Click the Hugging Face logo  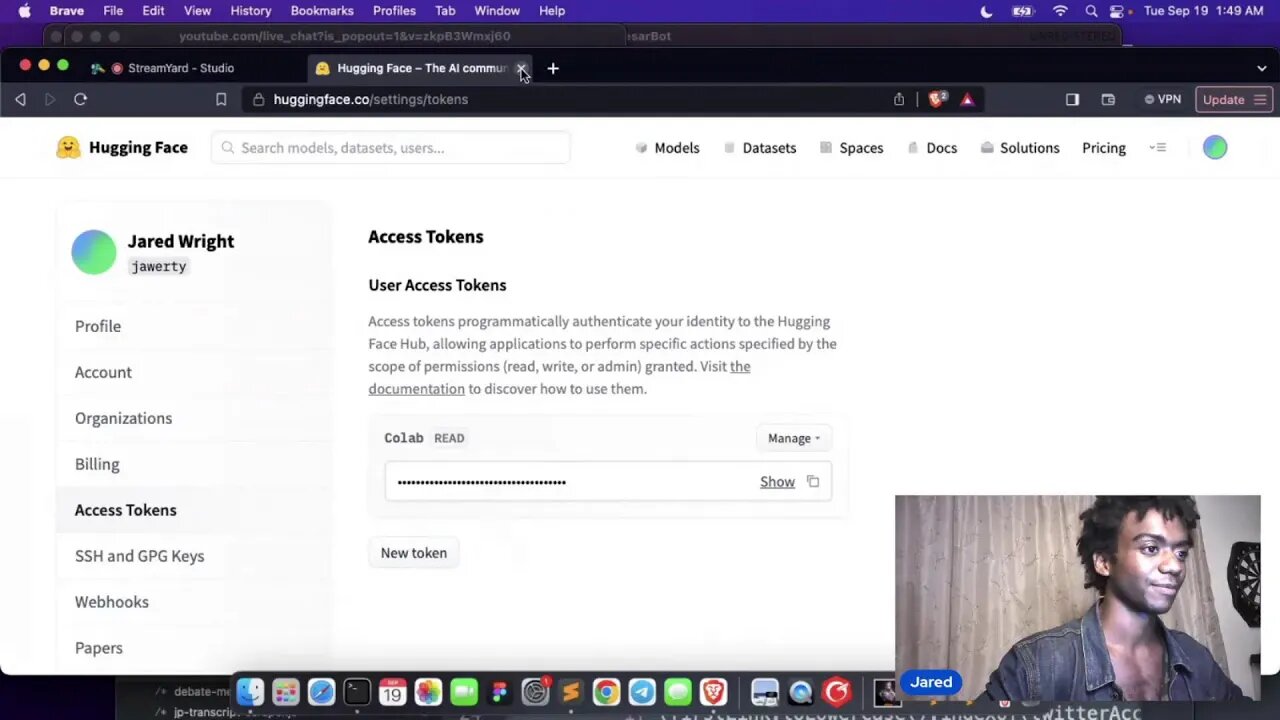pyautogui.click(x=122, y=147)
